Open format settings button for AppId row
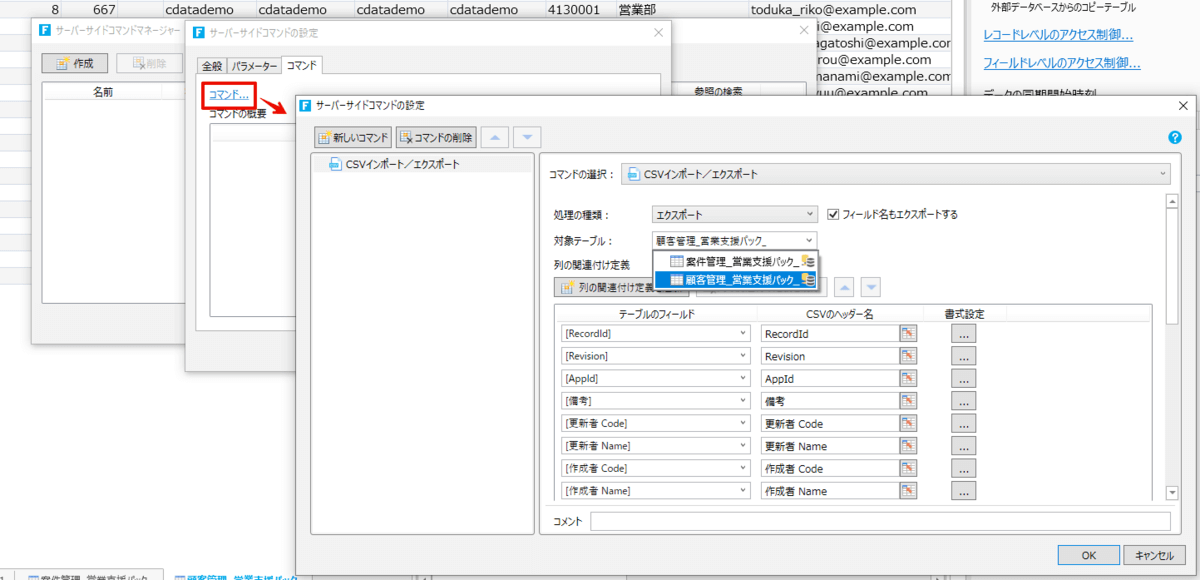Viewport: 1200px width, 580px height. 964,379
